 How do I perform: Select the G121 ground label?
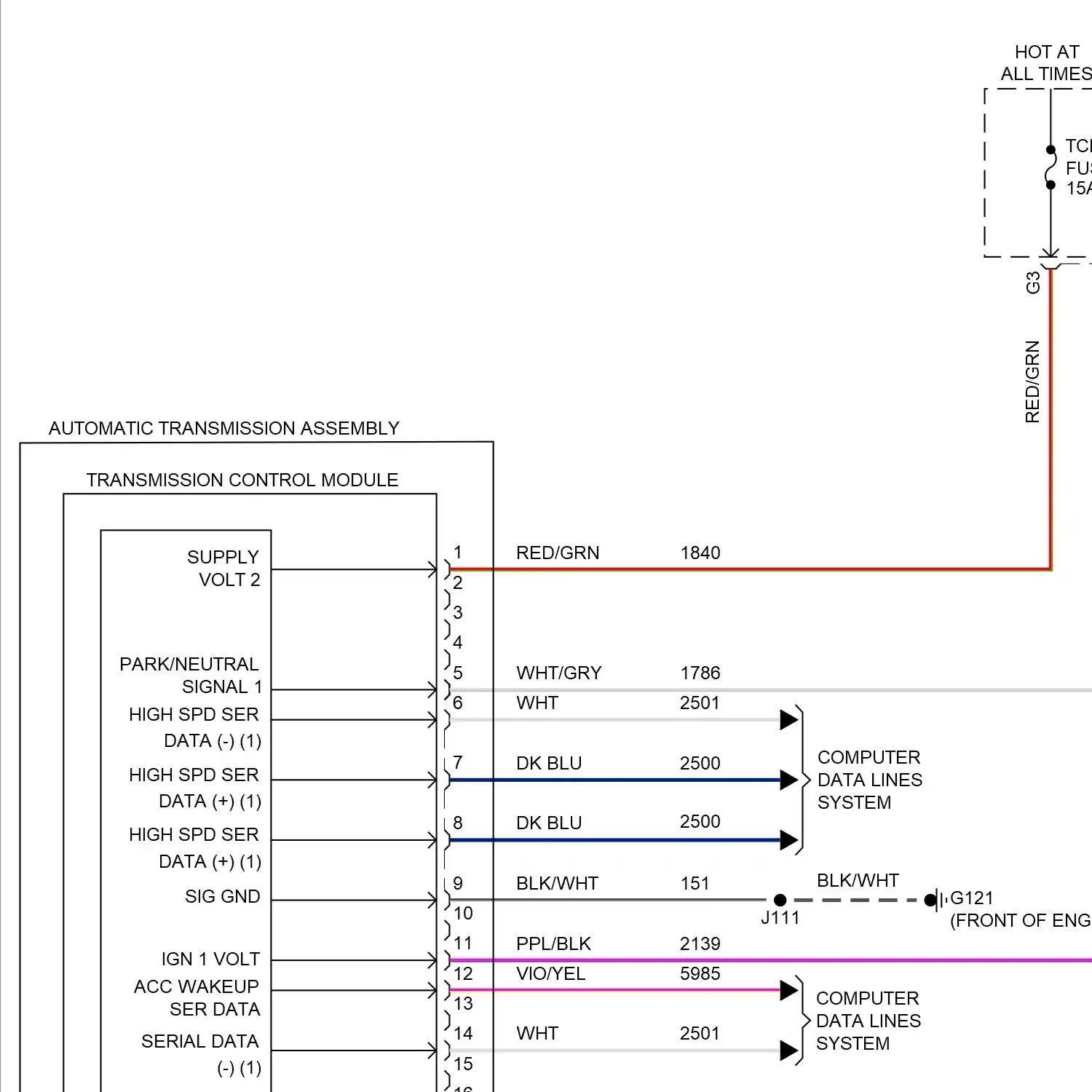[972, 898]
